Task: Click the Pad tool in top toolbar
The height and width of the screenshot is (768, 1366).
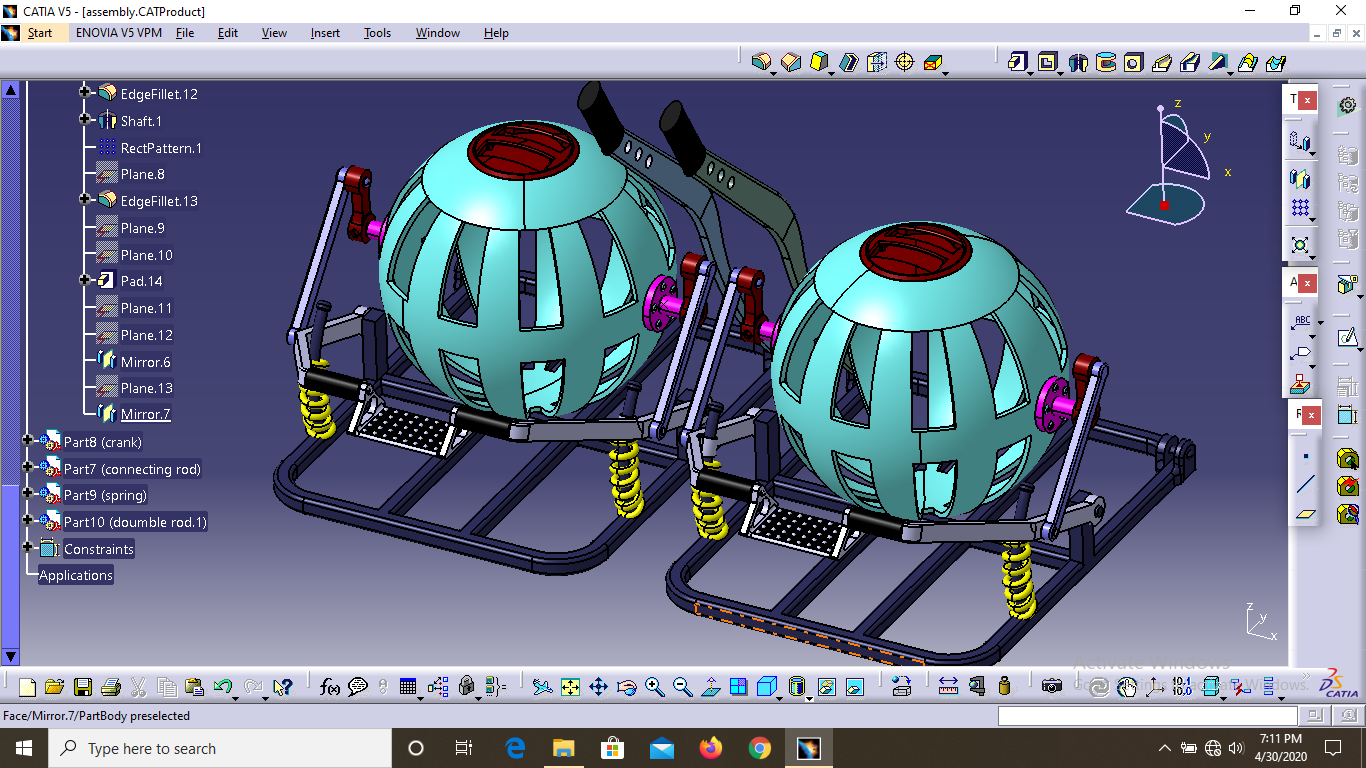Action: pyautogui.click(x=1017, y=62)
